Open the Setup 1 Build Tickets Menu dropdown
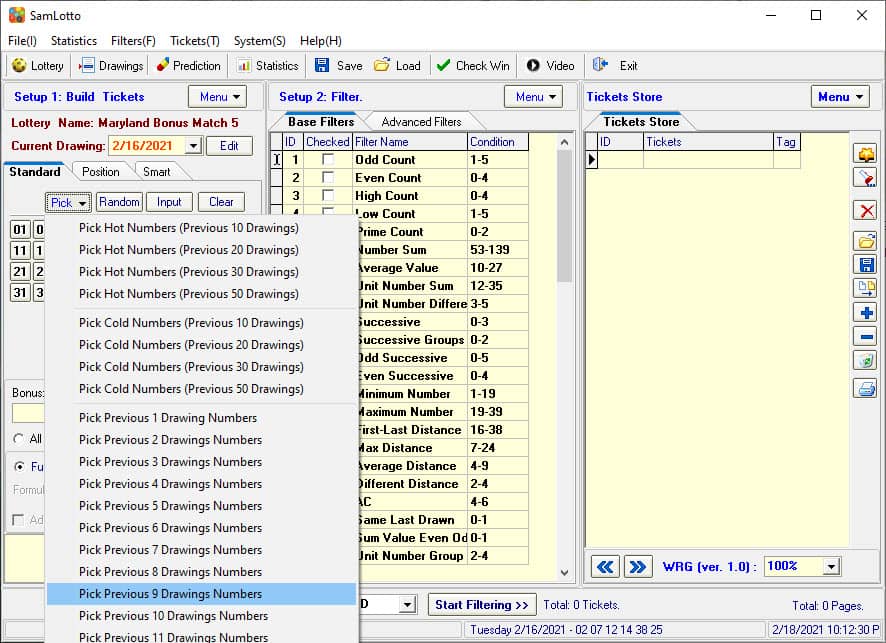The width and height of the screenshot is (886, 643). [218, 97]
